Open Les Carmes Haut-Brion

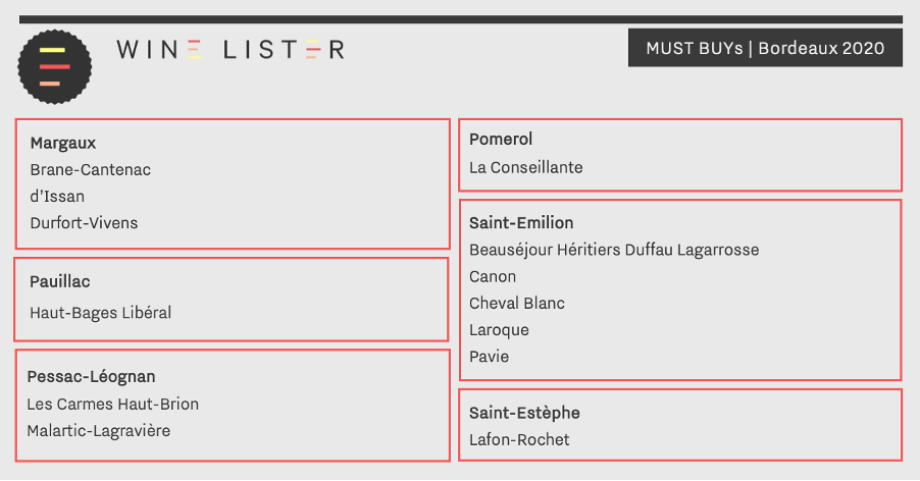point(113,404)
